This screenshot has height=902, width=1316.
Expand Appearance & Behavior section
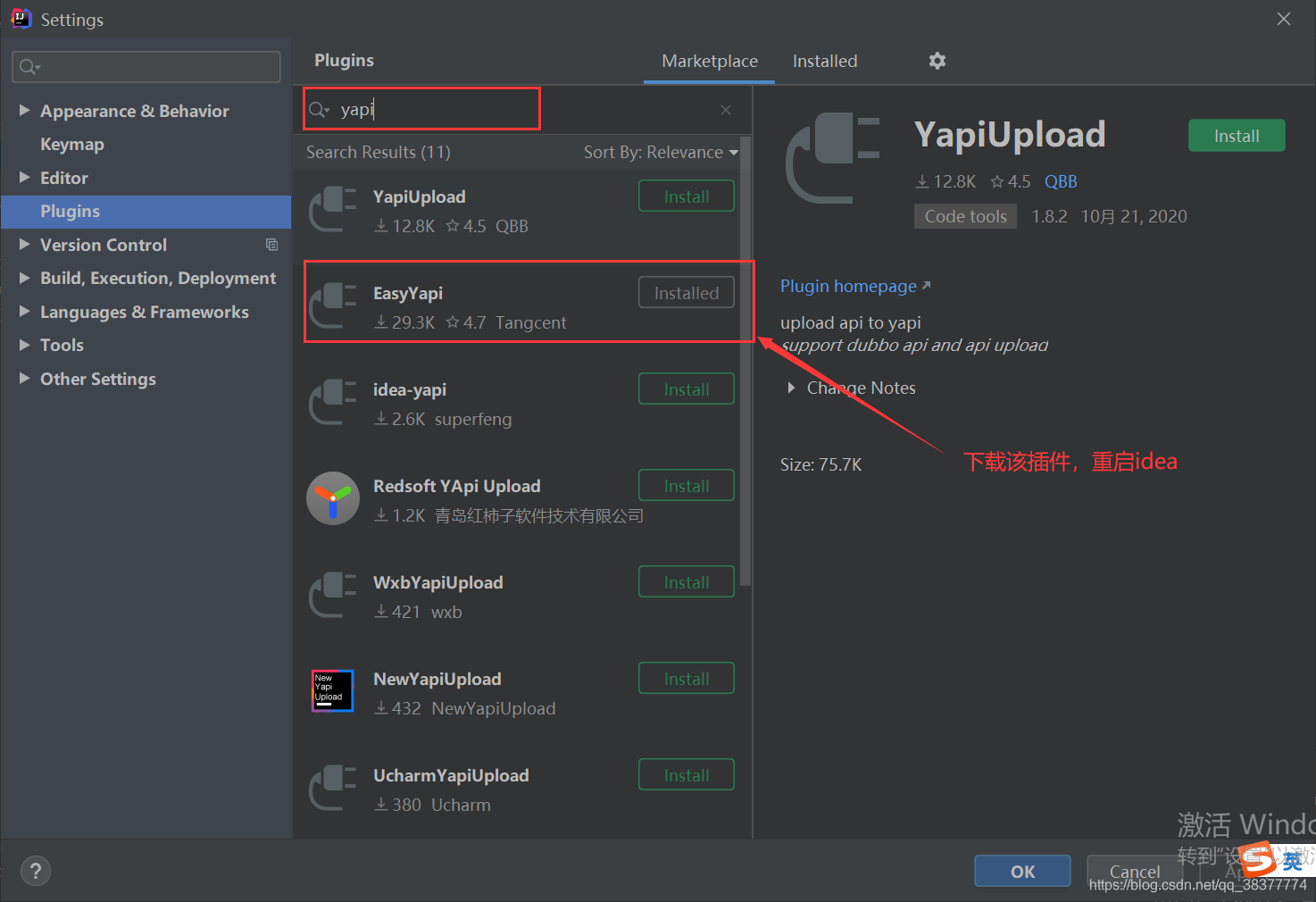pos(25,111)
